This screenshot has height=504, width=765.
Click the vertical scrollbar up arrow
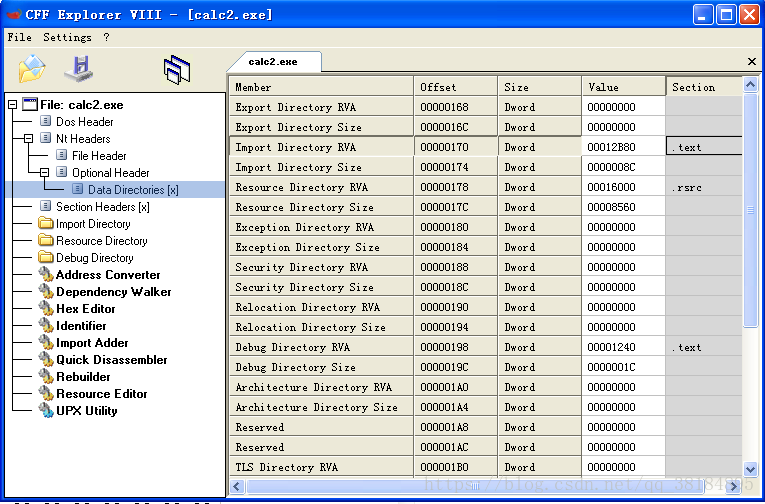pyautogui.click(x=750, y=84)
